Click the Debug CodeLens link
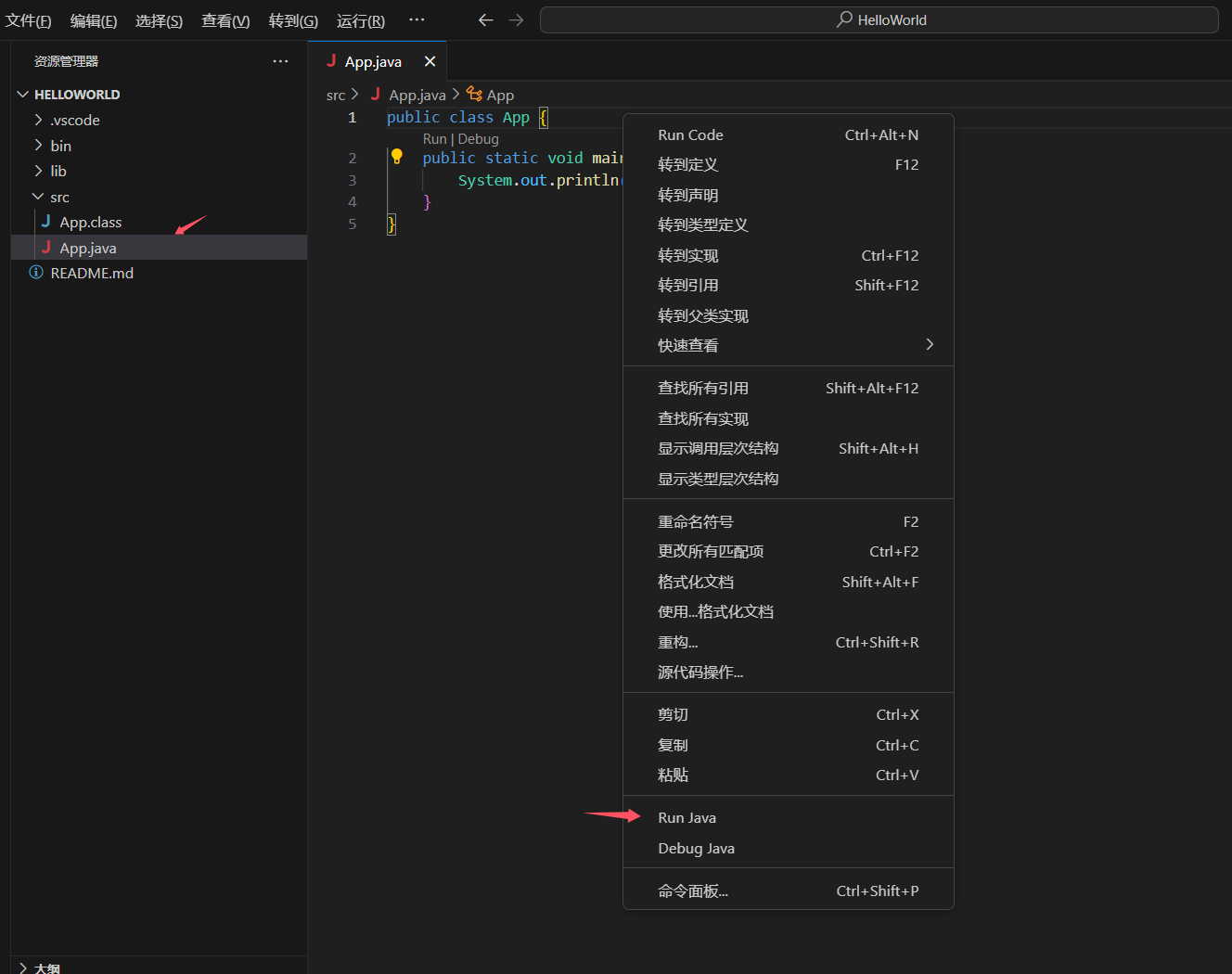 tap(479, 139)
